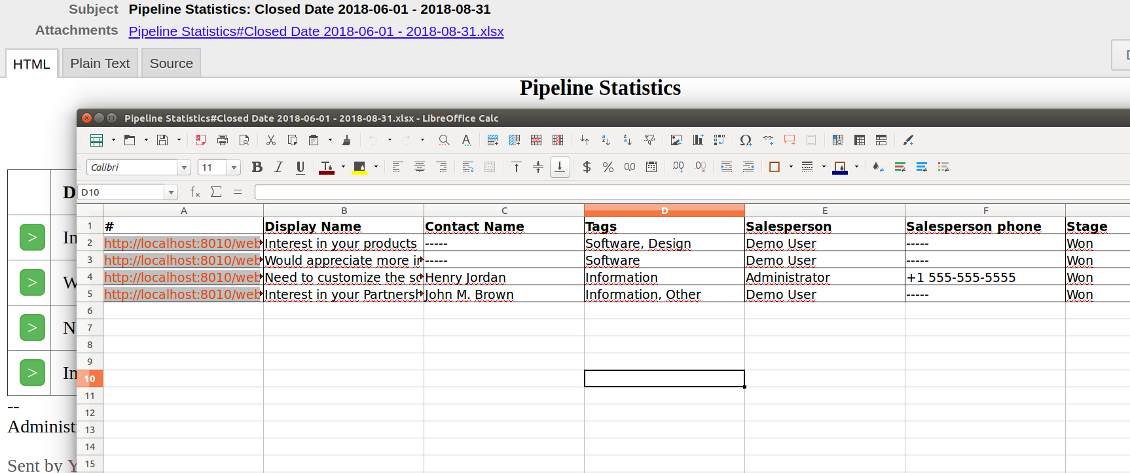Viewport: 1130px width, 473px height.
Task: Select row 10 header
Action: (x=90, y=379)
